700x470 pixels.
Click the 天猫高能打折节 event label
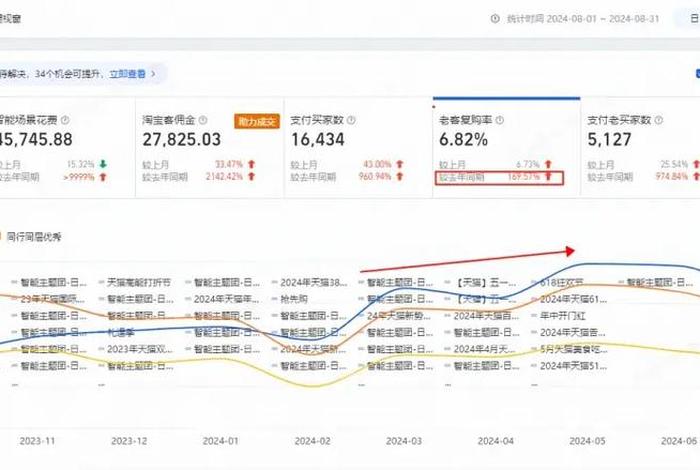coord(139,283)
